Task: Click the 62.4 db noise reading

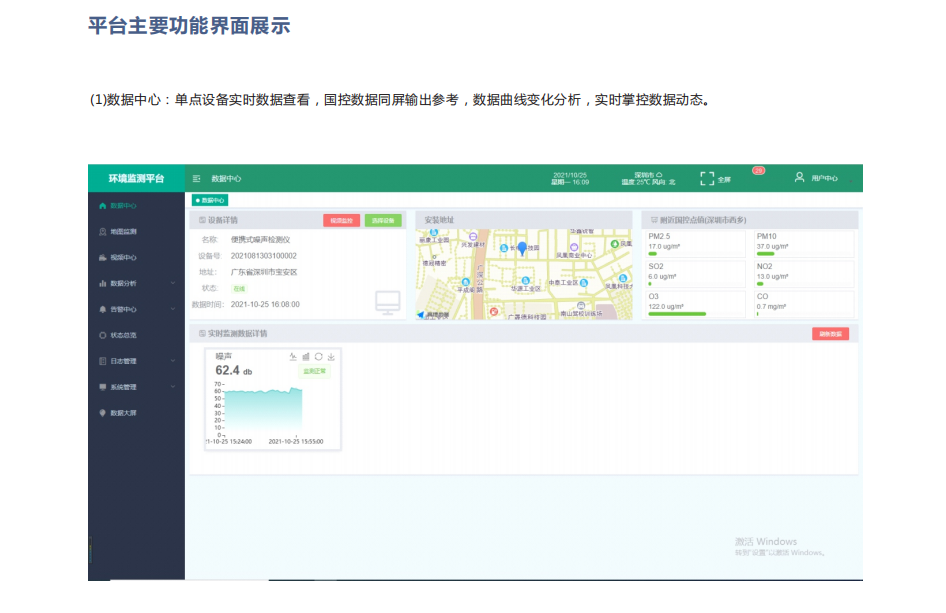Action: 233,370
